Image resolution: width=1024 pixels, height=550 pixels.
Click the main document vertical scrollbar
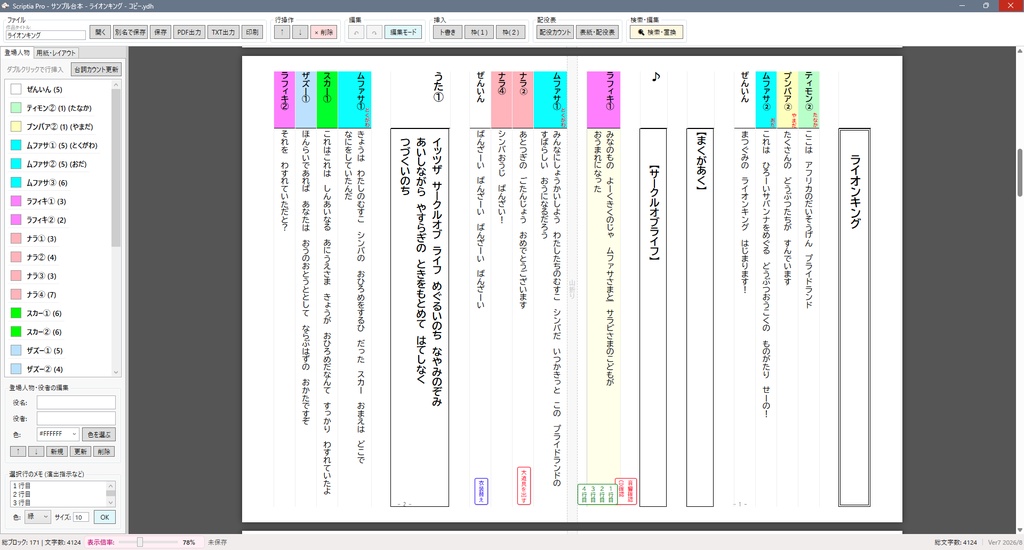[x=1019, y=172]
